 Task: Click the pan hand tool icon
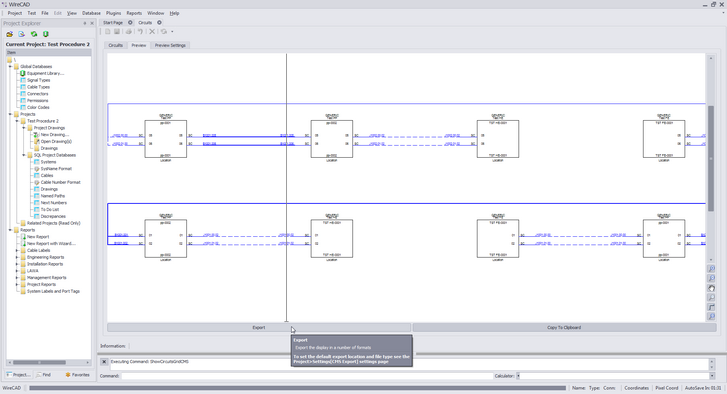coord(711,288)
